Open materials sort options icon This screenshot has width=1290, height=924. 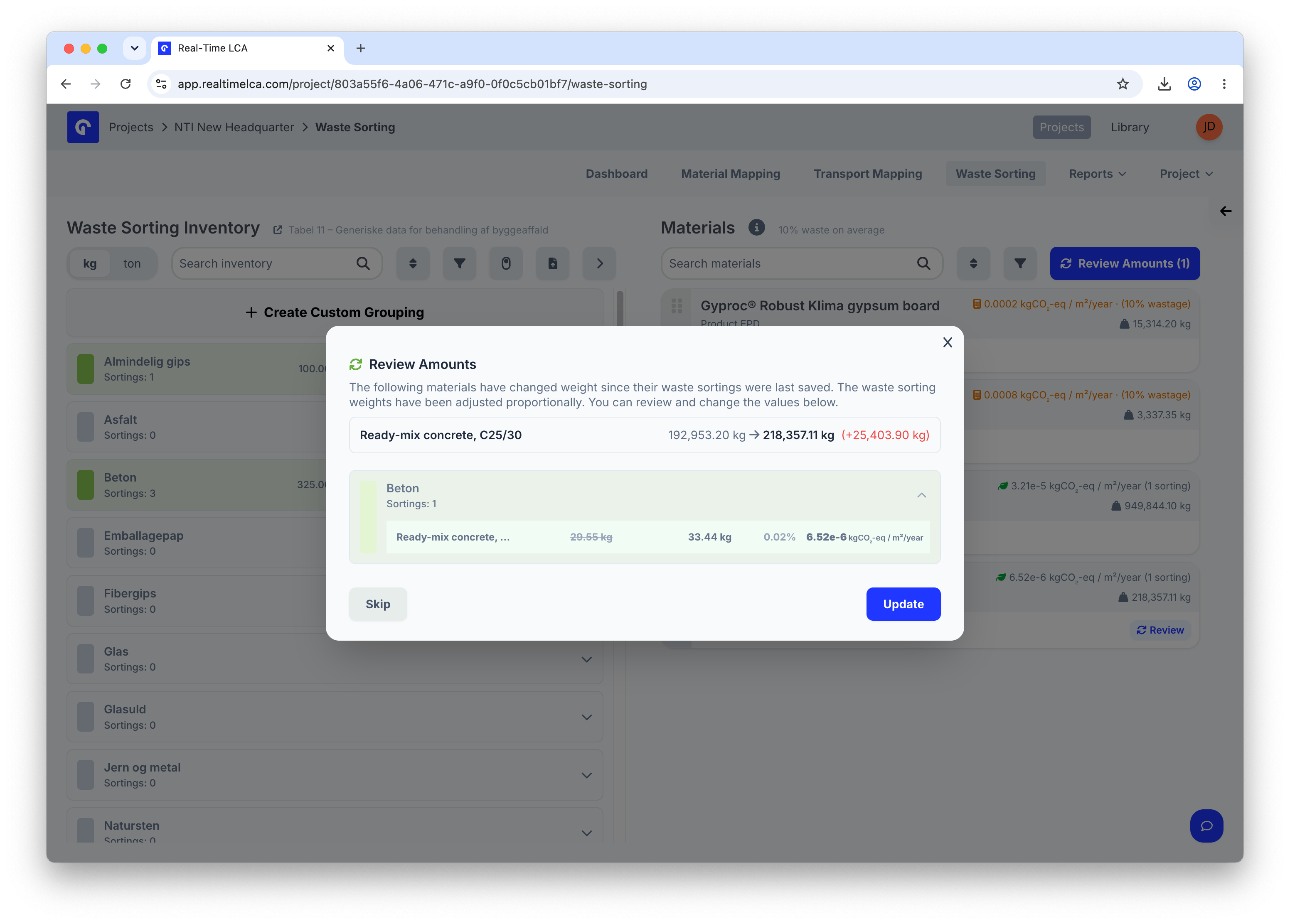coord(974,263)
